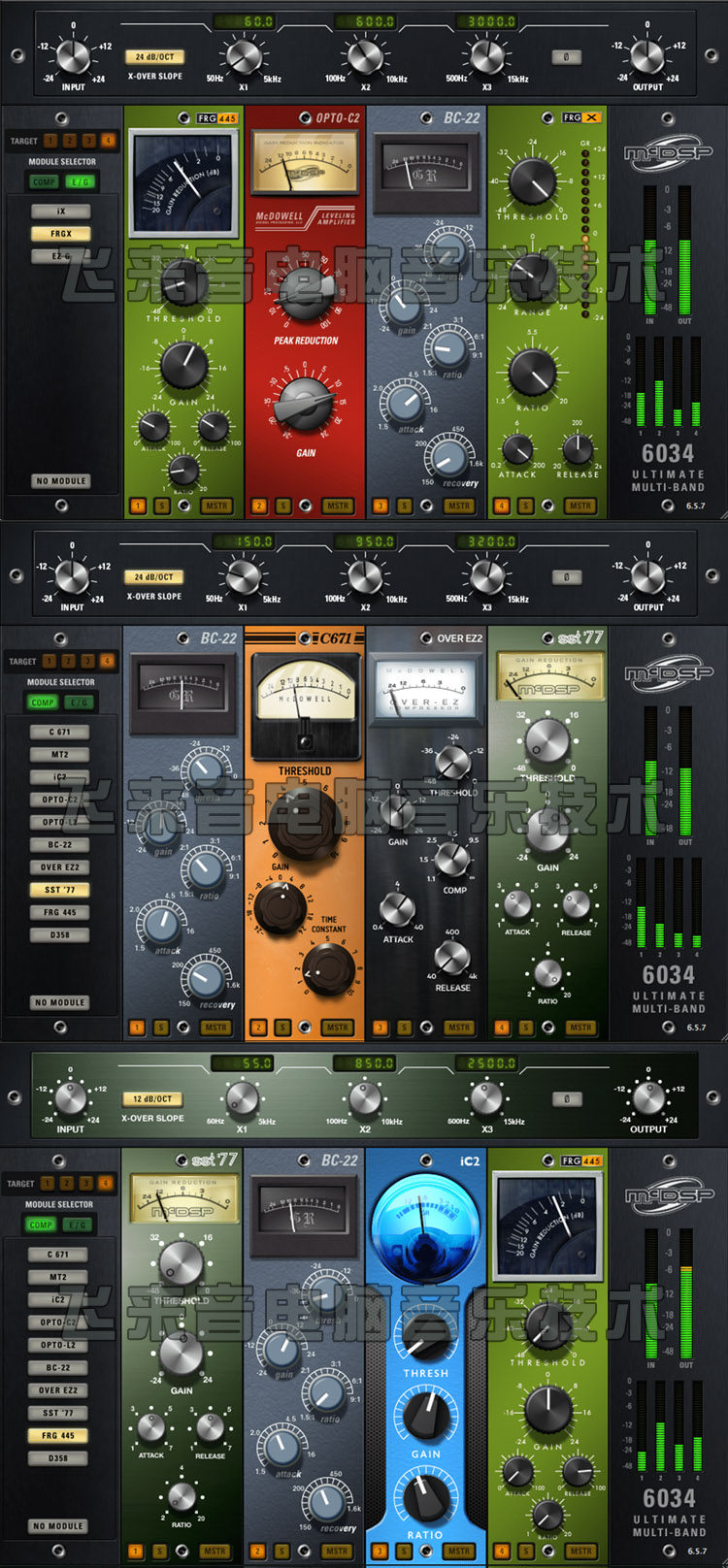Screen dimensions: 728x1568
Task: Choose highlighted SST '77 in middle module list
Action: [x=59, y=890]
